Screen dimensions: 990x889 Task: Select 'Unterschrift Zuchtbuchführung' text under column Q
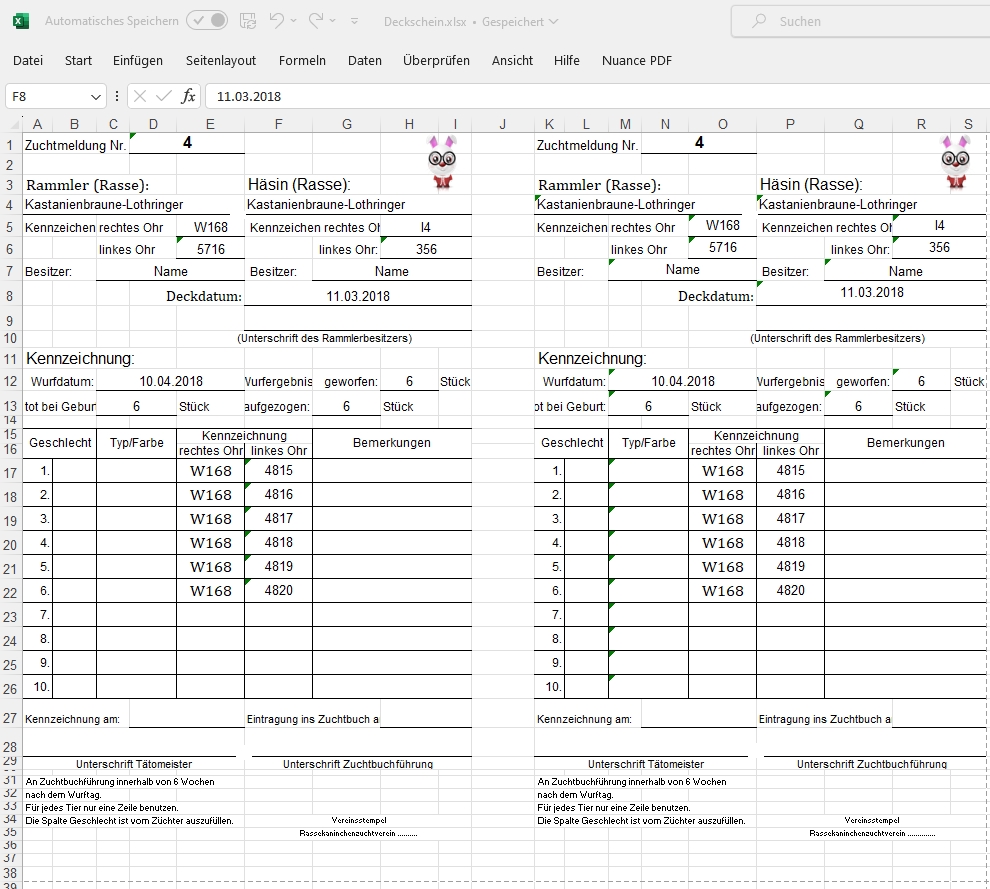(871, 764)
